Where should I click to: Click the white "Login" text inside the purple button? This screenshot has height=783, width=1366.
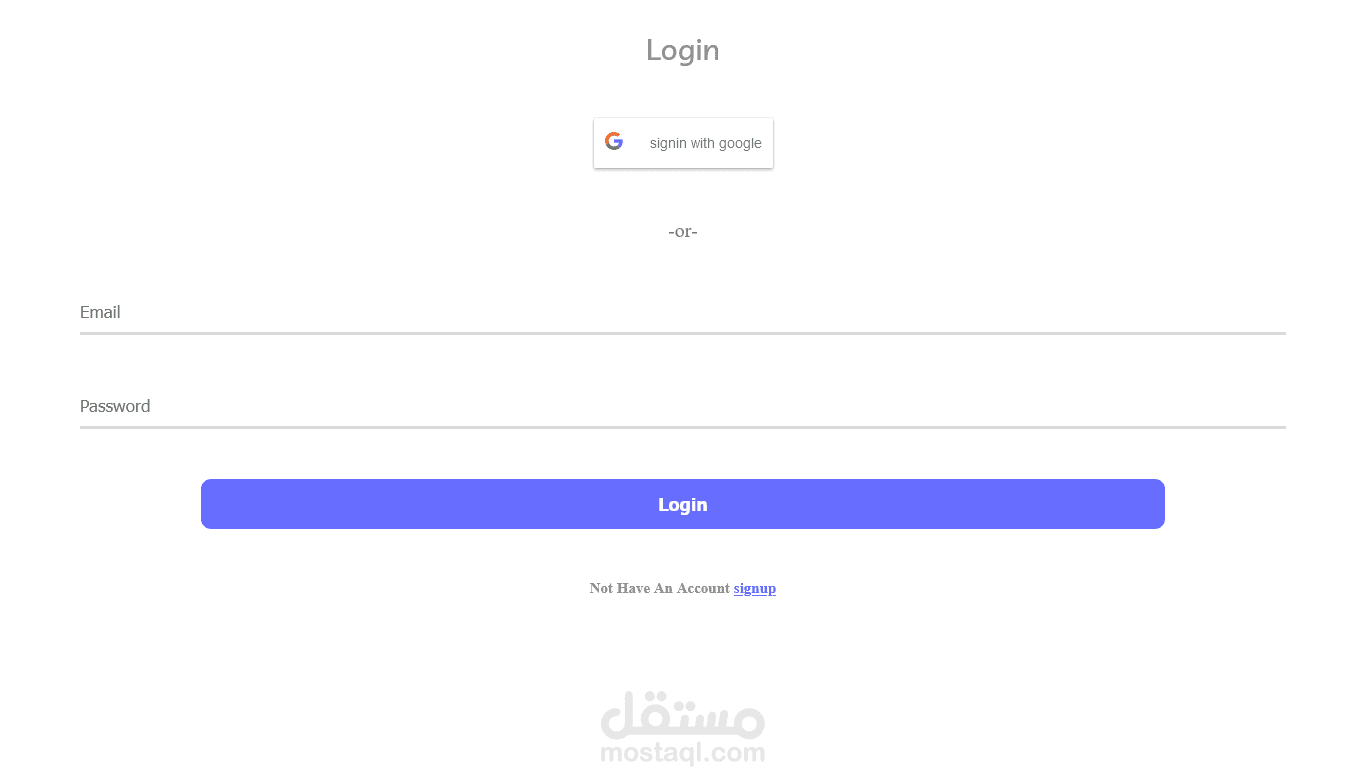683,505
